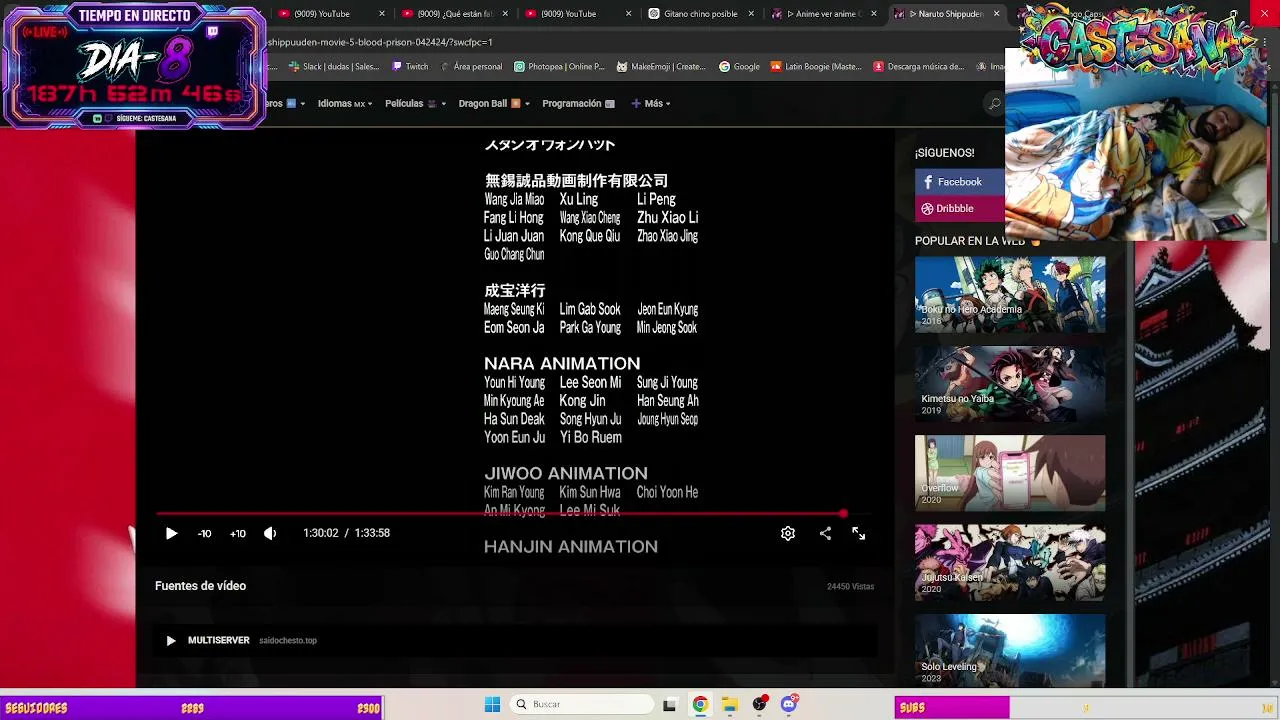Play the video with the play button
Viewport: 1280px width, 720px height.
point(171,534)
